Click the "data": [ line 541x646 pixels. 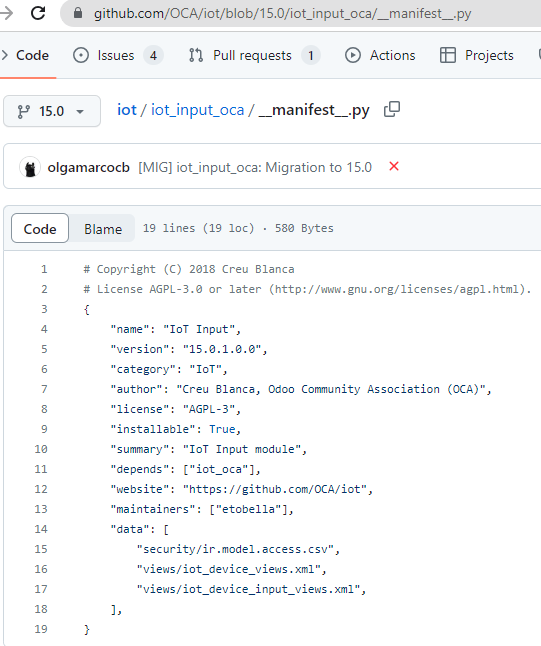click(x=139, y=529)
